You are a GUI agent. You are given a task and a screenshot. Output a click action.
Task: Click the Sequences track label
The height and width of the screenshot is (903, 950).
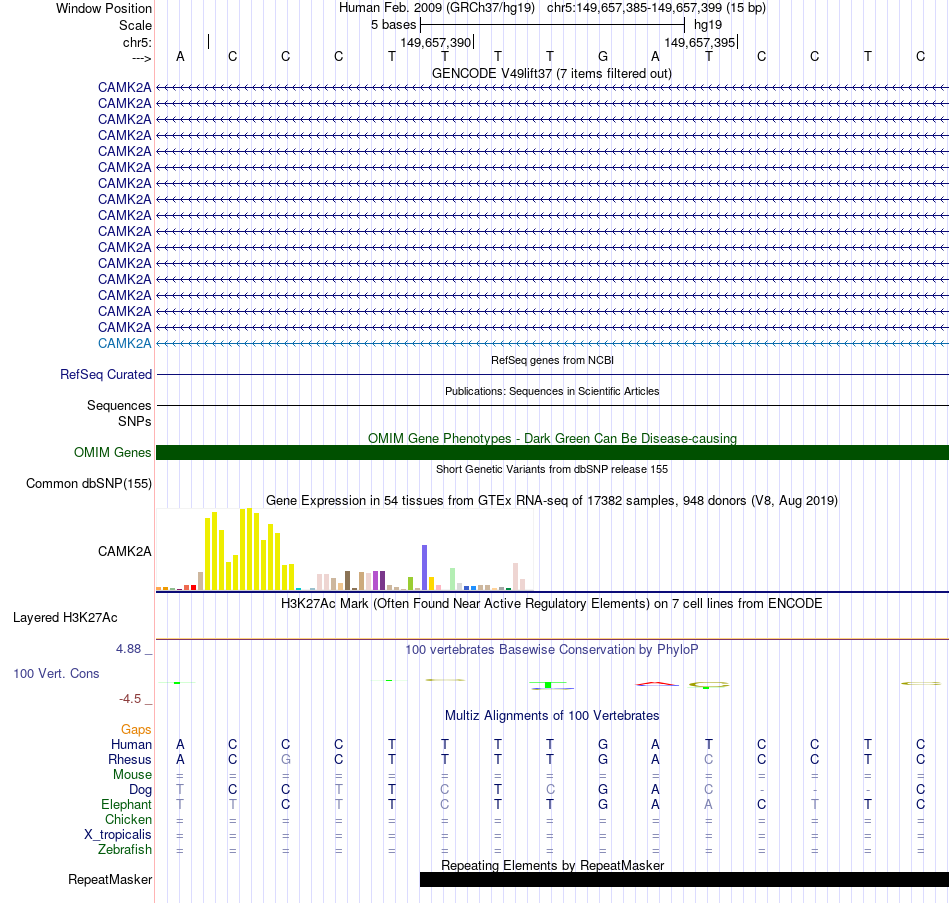tap(119, 405)
